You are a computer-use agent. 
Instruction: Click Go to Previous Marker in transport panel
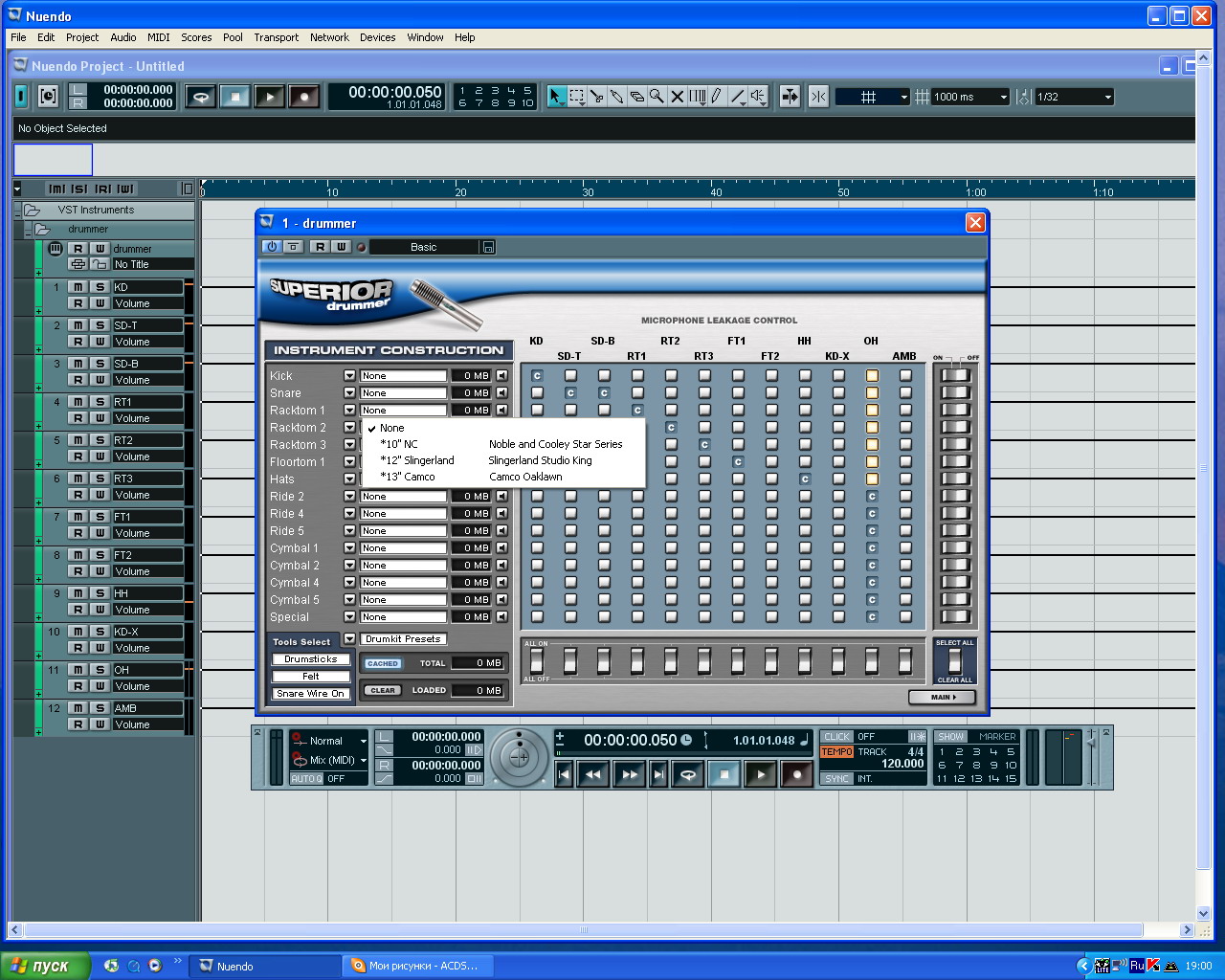565,774
